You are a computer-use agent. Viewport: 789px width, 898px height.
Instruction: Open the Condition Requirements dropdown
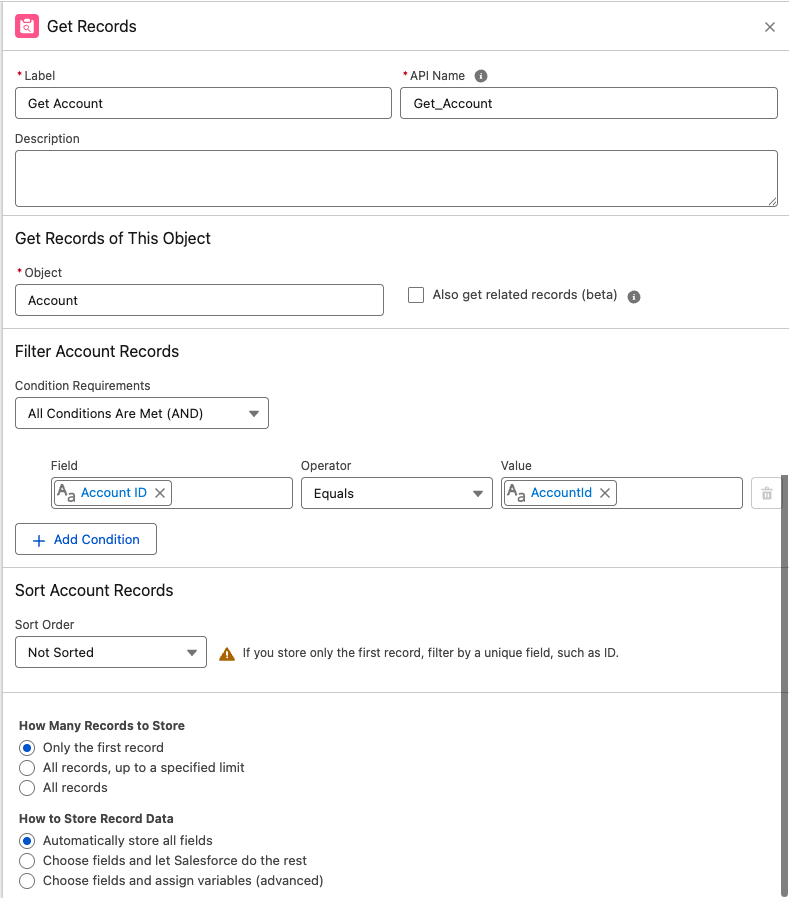click(141, 412)
